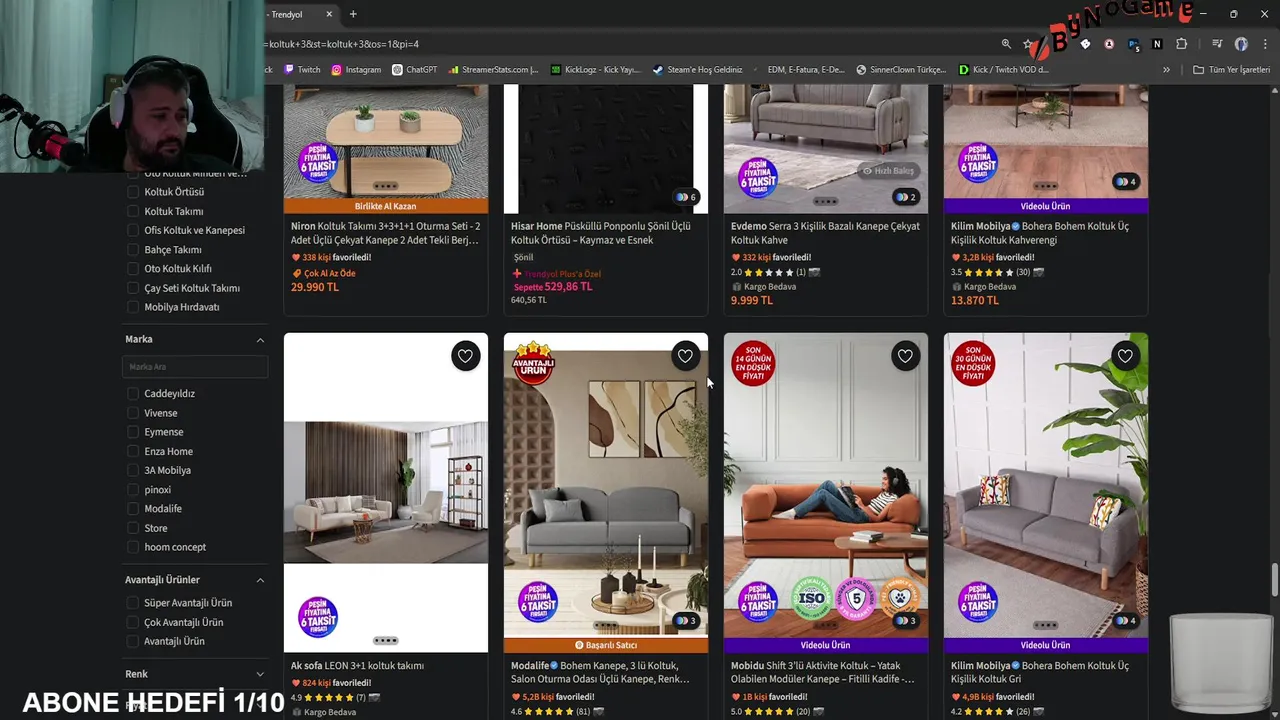
Task: Open ChatGPT bookmark
Action: coord(414,70)
